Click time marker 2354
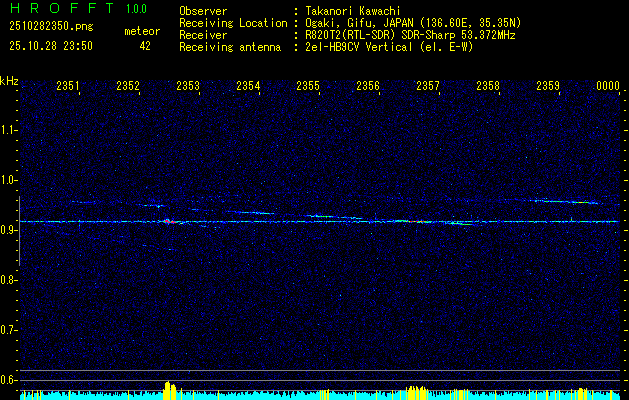 (248, 86)
